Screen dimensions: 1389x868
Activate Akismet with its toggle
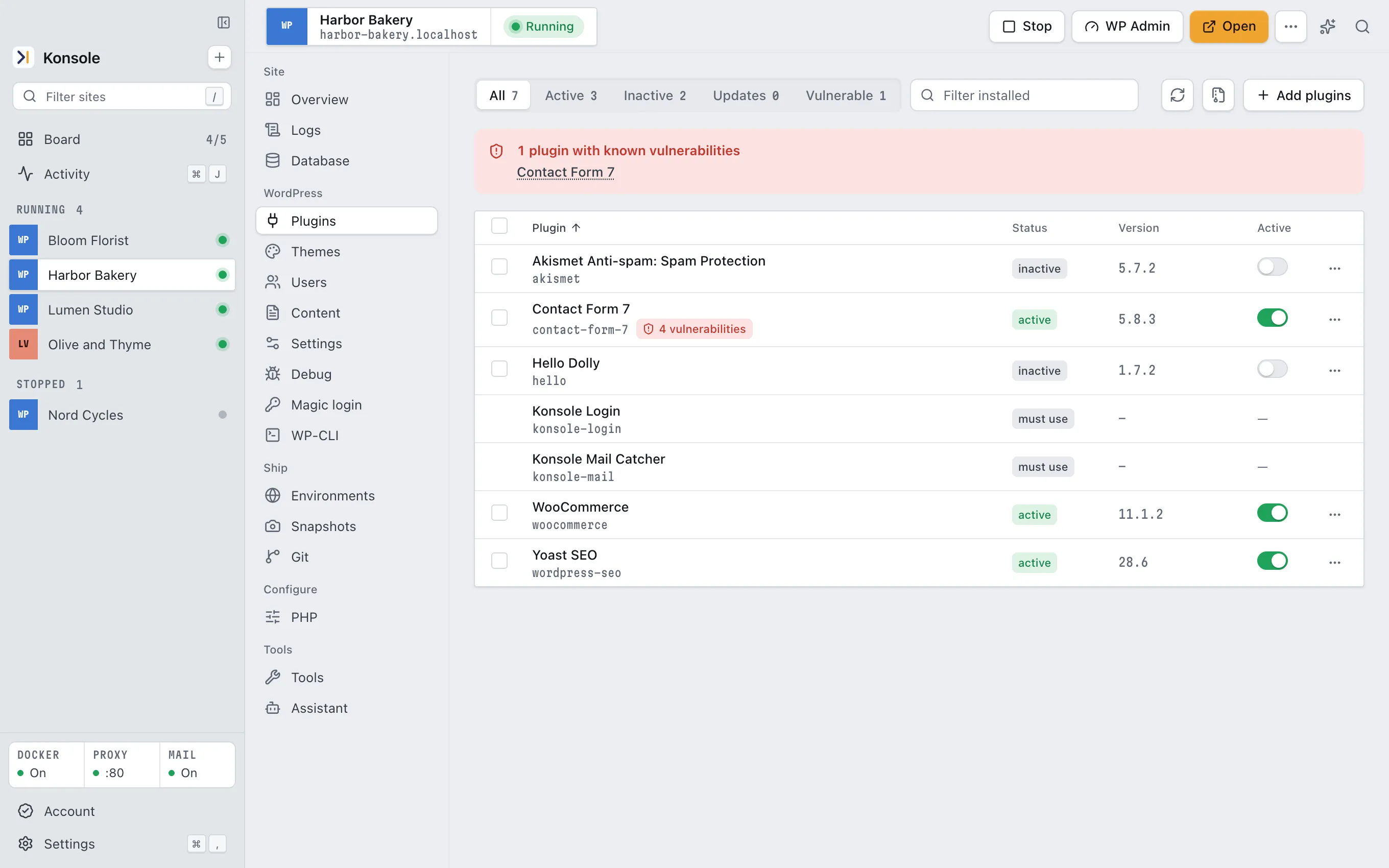(1272, 267)
